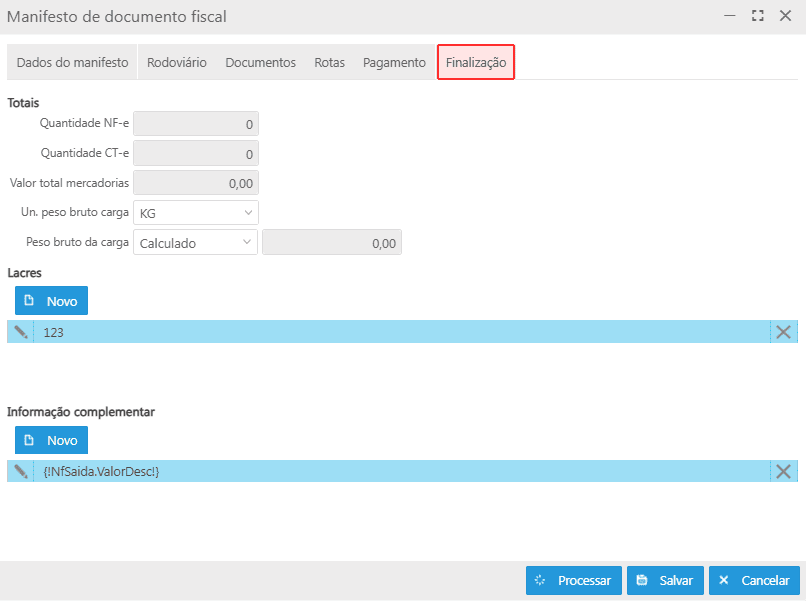Minimize the manifesto dialog window
806x601 pixels.
[x=731, y=17]
